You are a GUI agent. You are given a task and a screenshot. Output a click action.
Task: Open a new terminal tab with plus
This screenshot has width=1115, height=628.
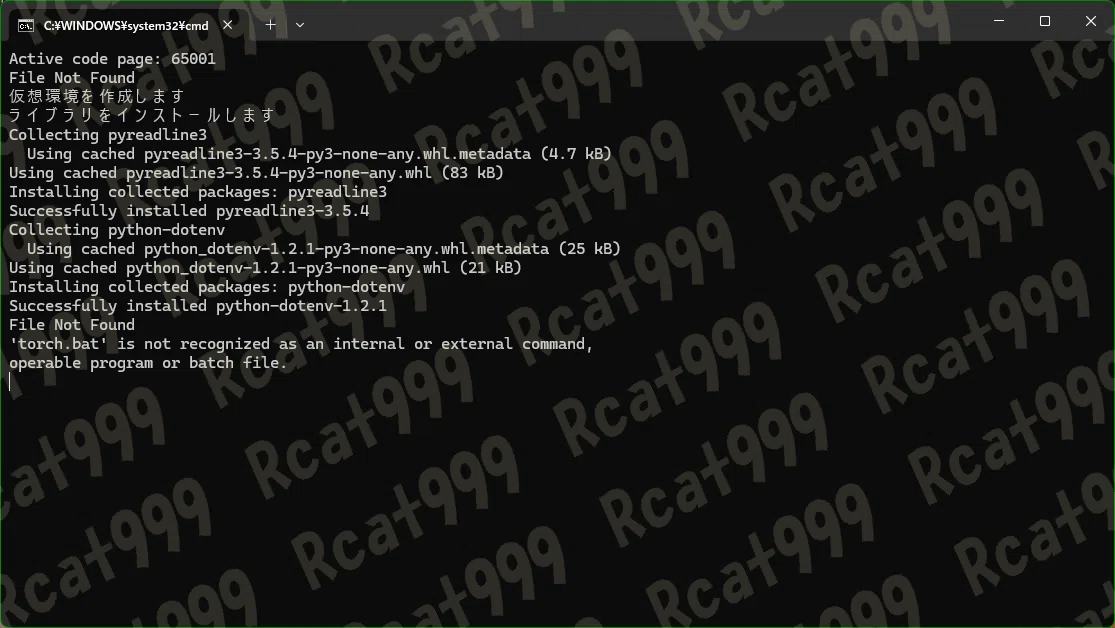270,25
